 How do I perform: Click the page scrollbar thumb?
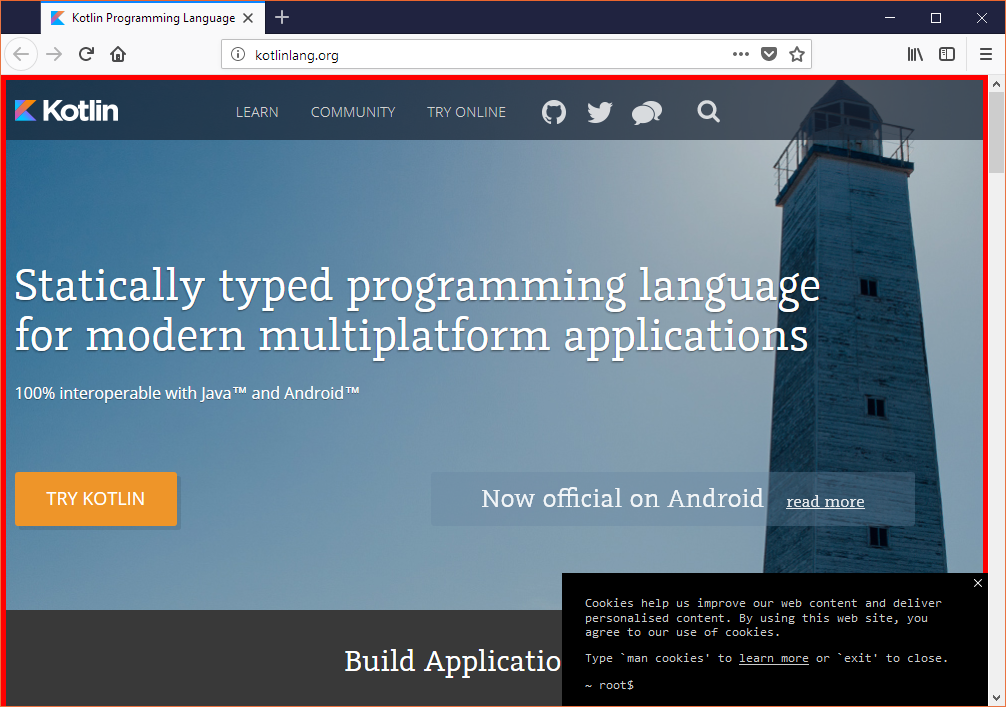click(996, 132)
